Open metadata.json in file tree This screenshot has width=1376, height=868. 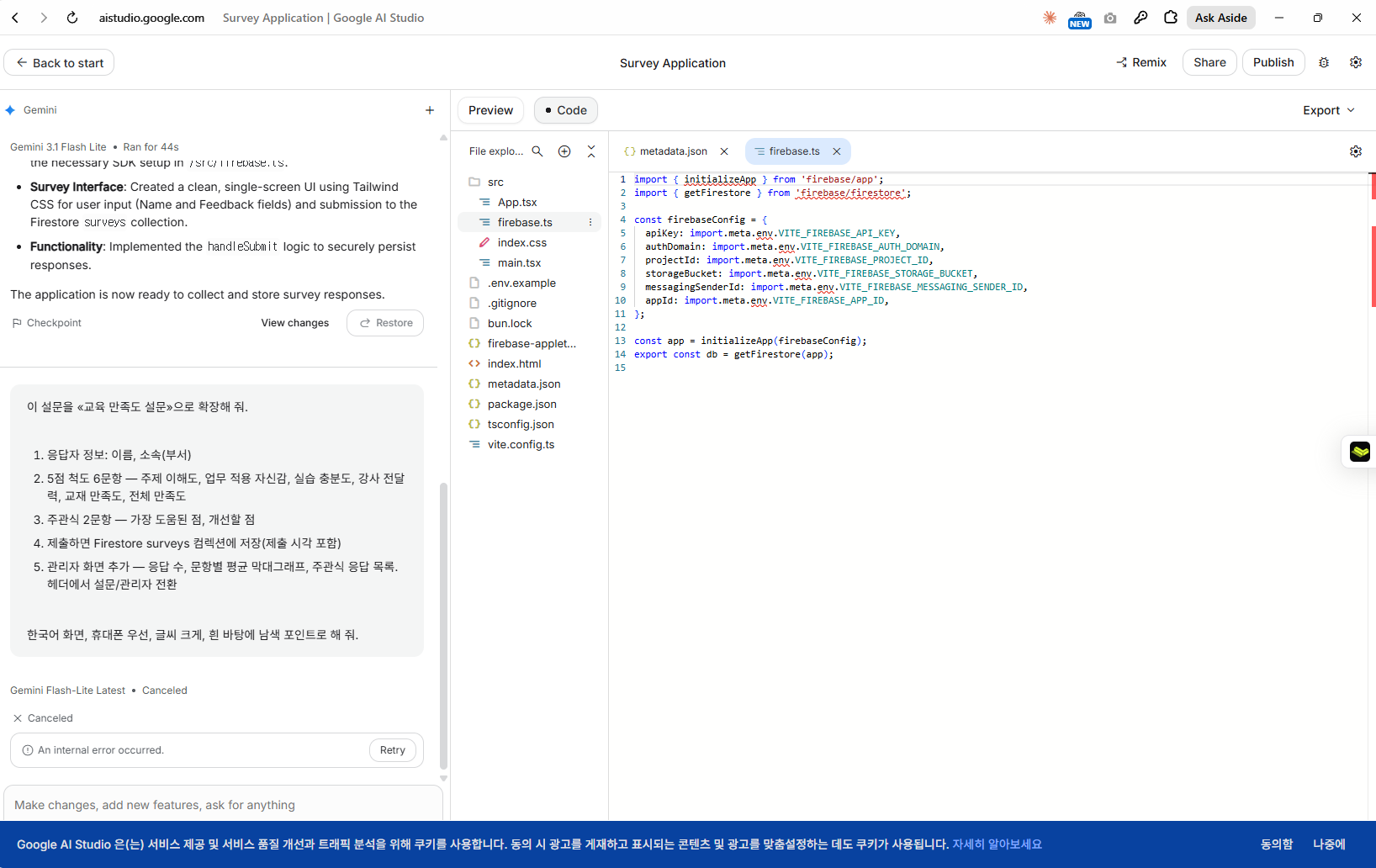tap(530, 384)
